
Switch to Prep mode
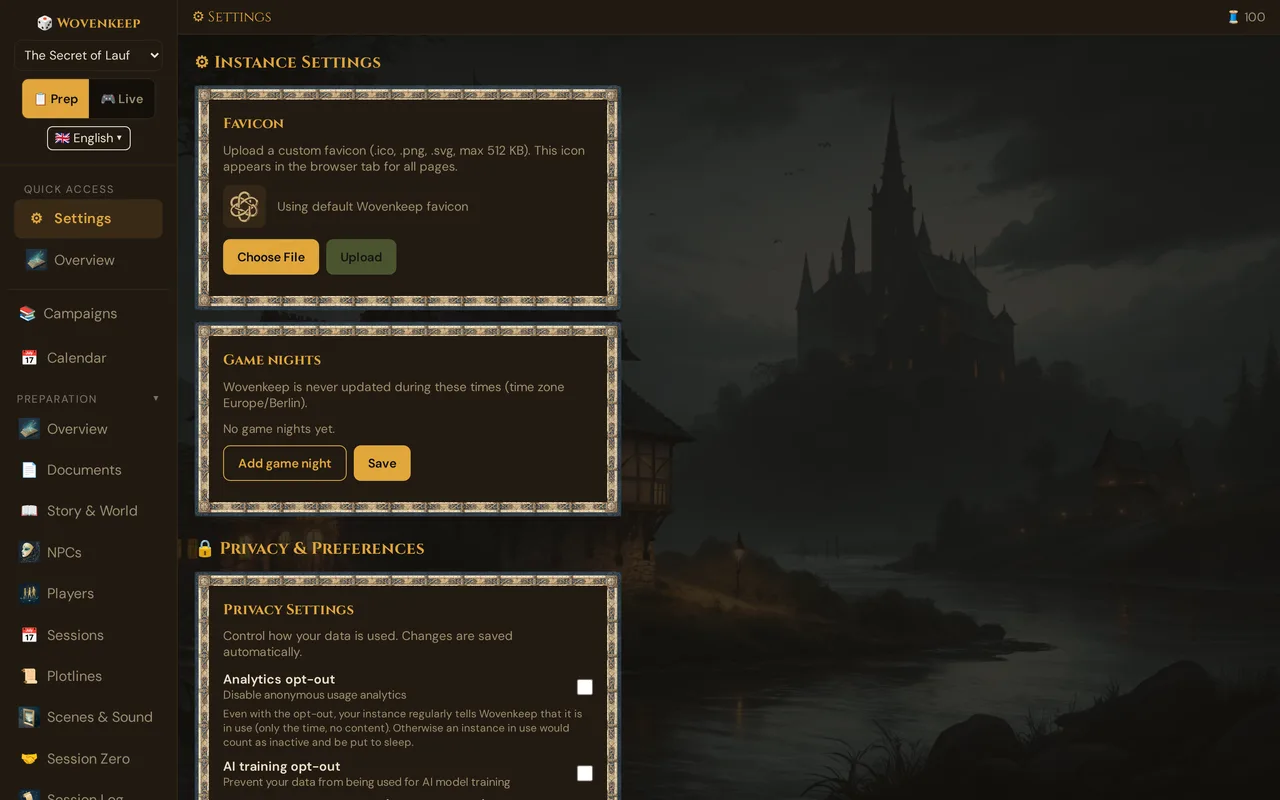click(x=56, y=99)
